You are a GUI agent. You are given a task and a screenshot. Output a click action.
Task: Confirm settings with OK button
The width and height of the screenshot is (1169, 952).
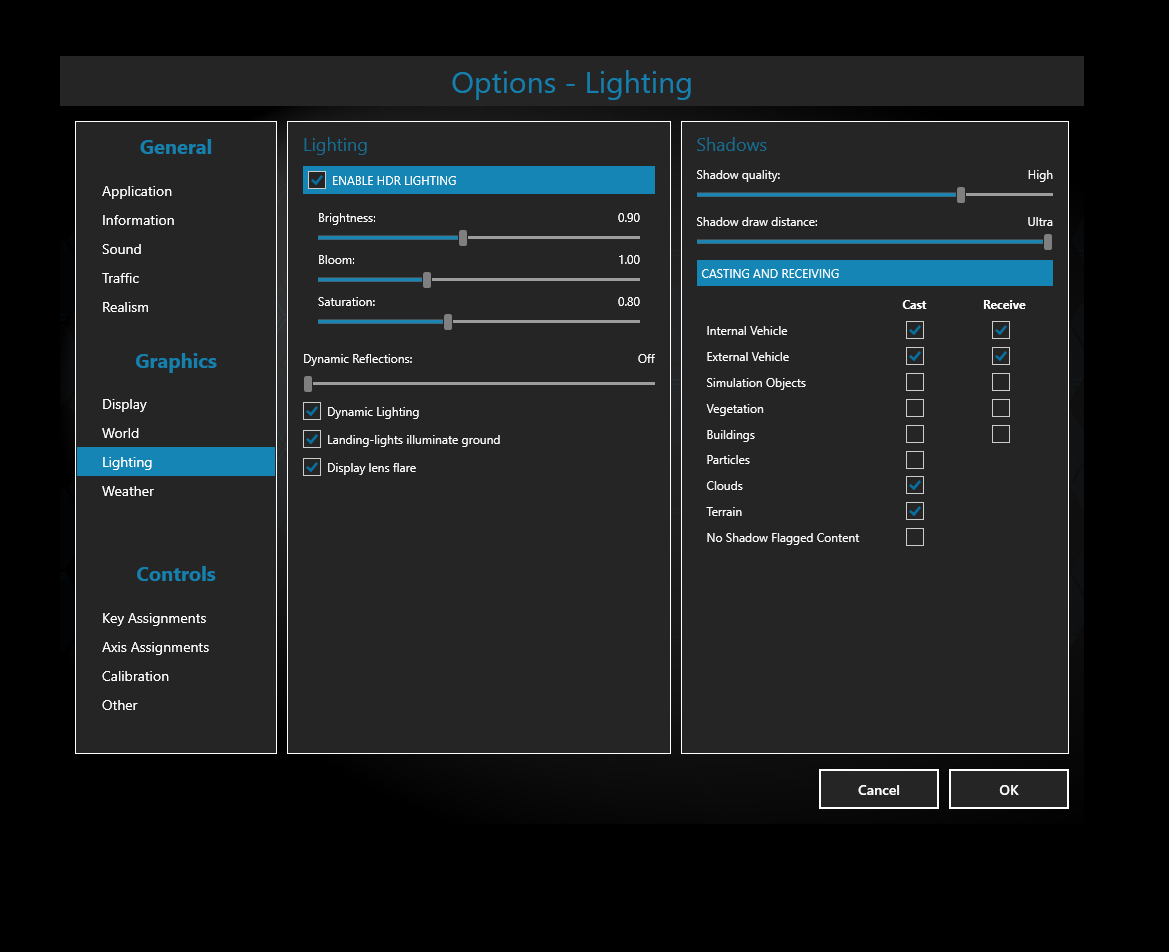(x=1008, y=789)
